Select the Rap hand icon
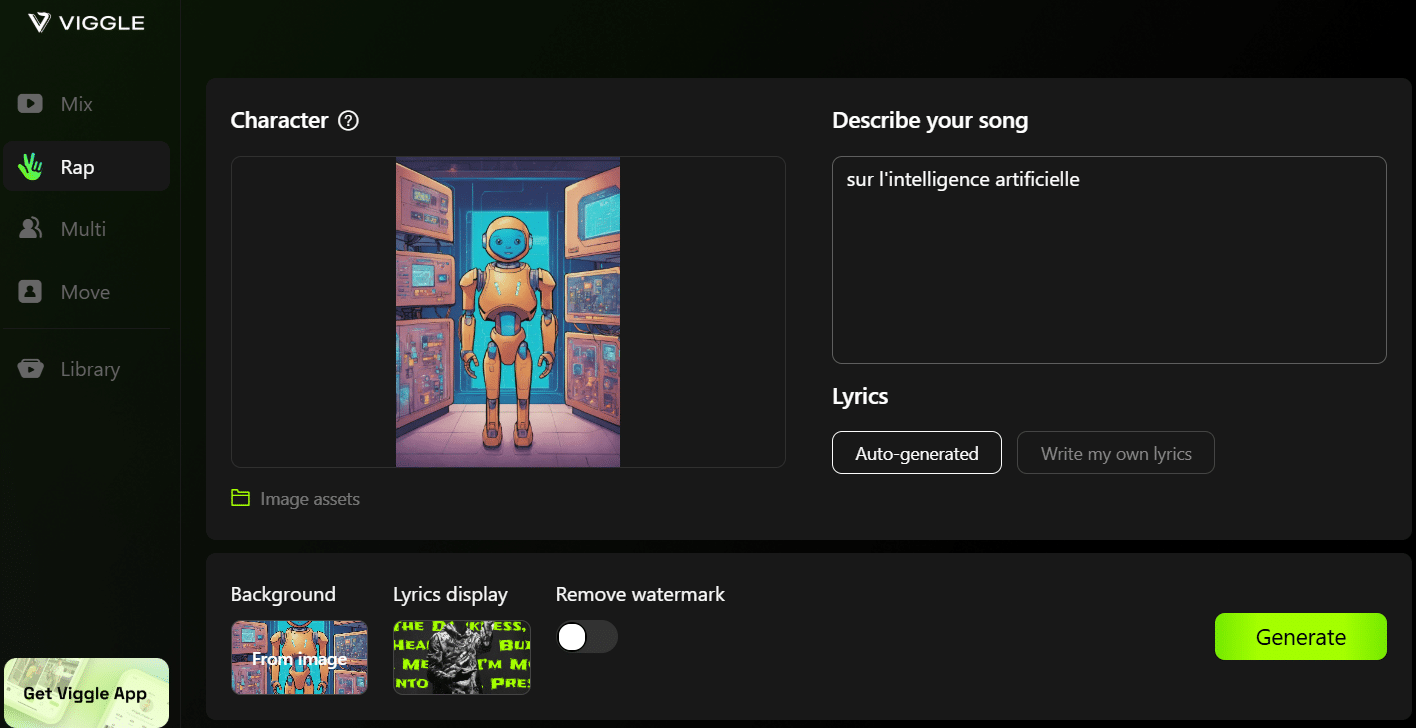Screen dimensions: 1416x728 point(29,166)
